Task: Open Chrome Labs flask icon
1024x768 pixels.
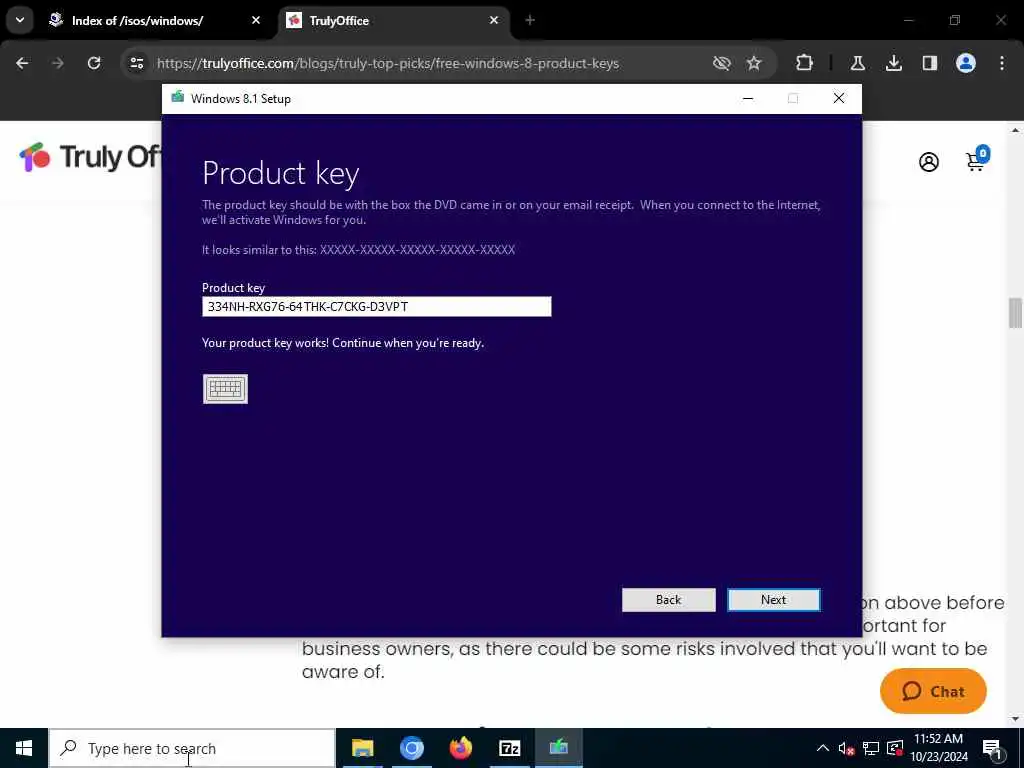Action: [858, 63]
